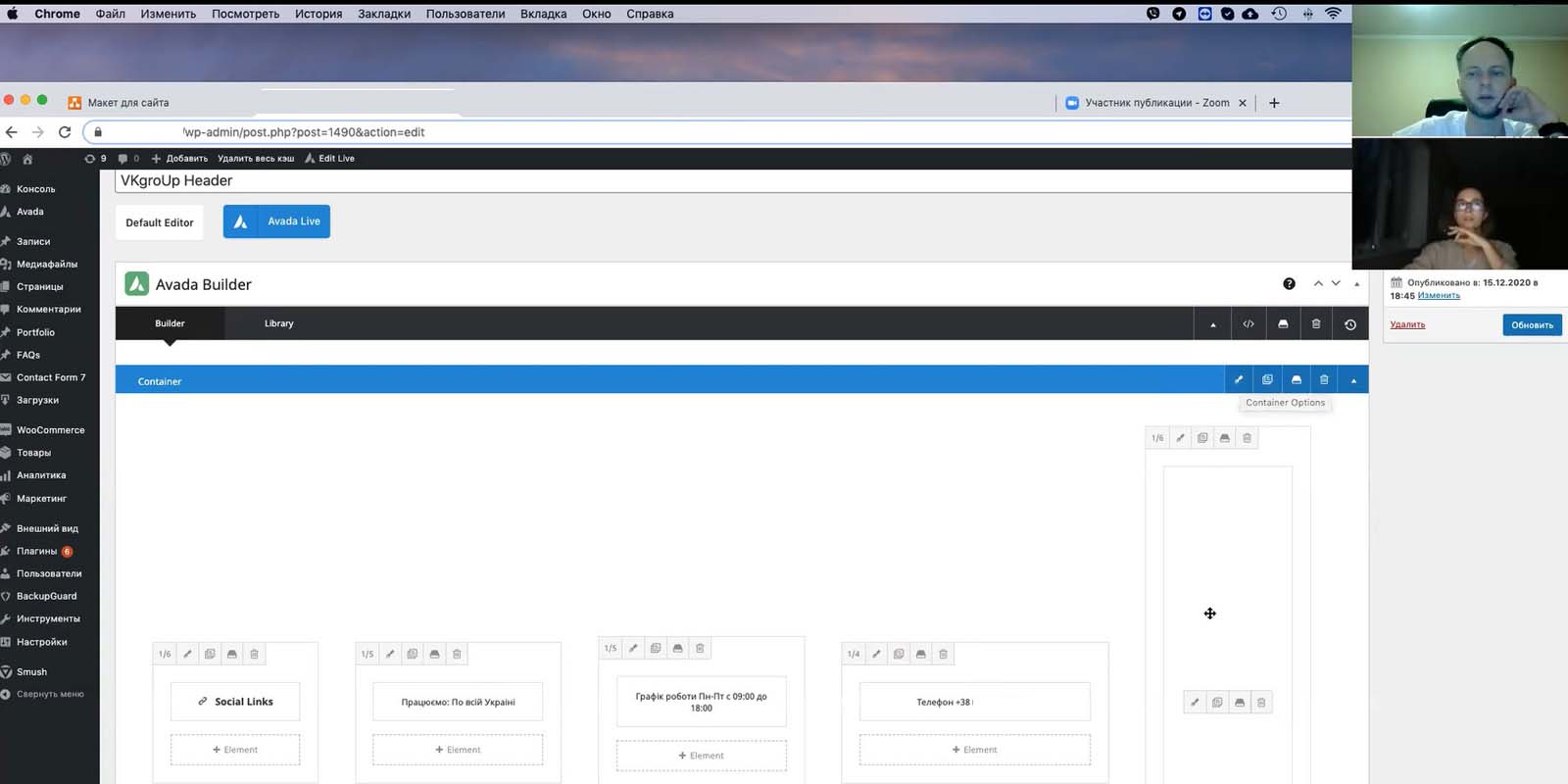Image resolution: width=1568 pixels, height=784 pixels.
Task: Clone the Container with duplicate icon
Action: (x=1267, y=379)
